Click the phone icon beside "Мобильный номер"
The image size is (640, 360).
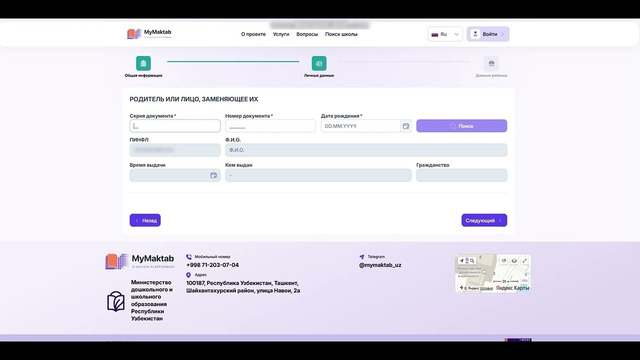(189, 257)
